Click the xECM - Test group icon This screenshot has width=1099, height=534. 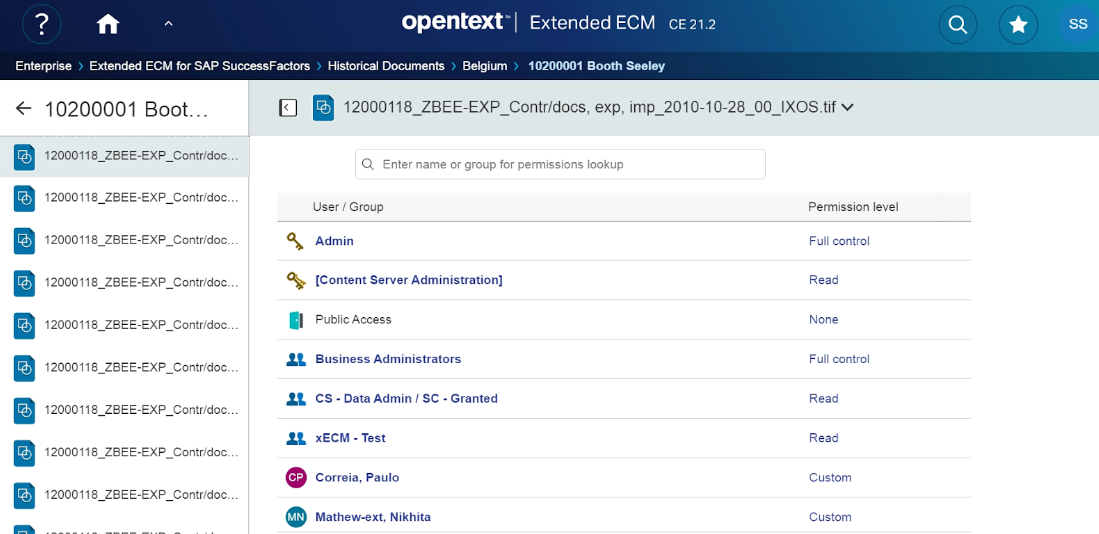pyautogui.click(x=295, y=438)
